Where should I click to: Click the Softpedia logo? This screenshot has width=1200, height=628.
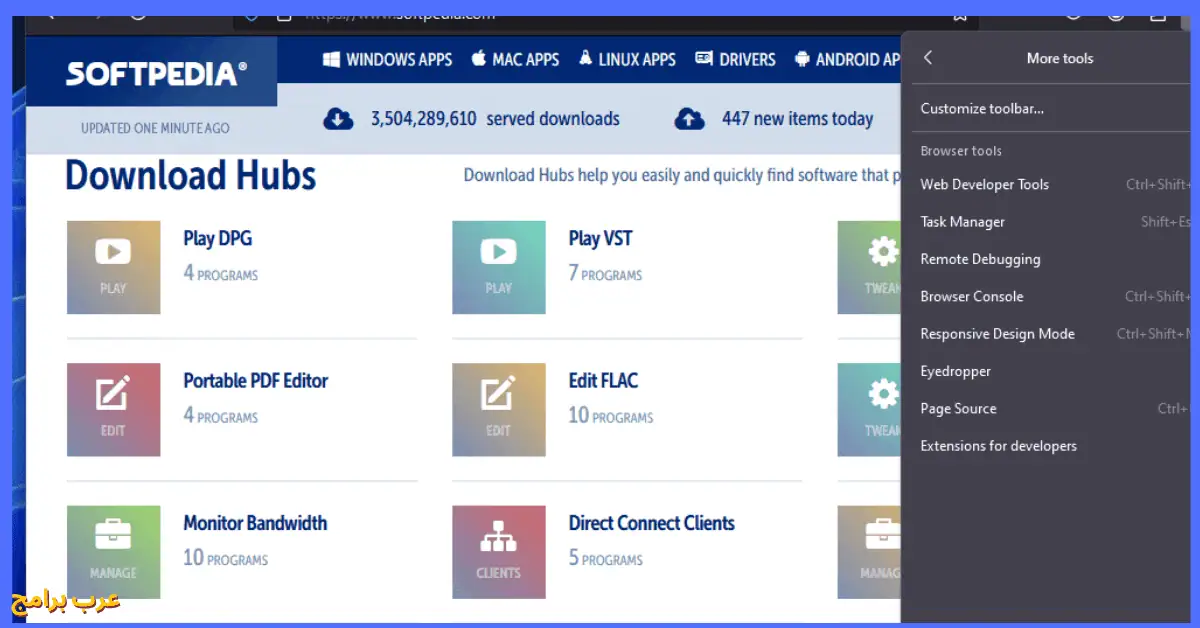[156, 73]
